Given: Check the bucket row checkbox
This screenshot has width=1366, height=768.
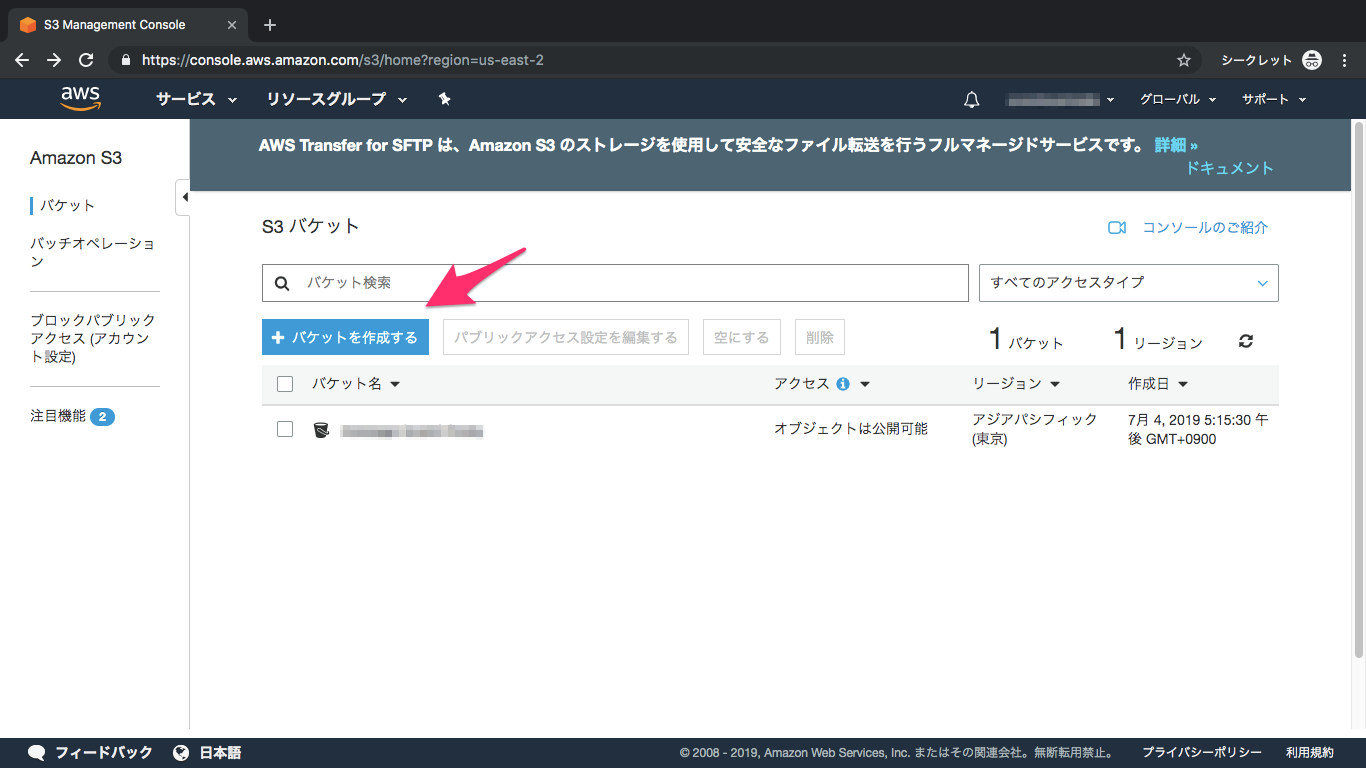Looking at the screenshot, I should click(x=285, y=429).
